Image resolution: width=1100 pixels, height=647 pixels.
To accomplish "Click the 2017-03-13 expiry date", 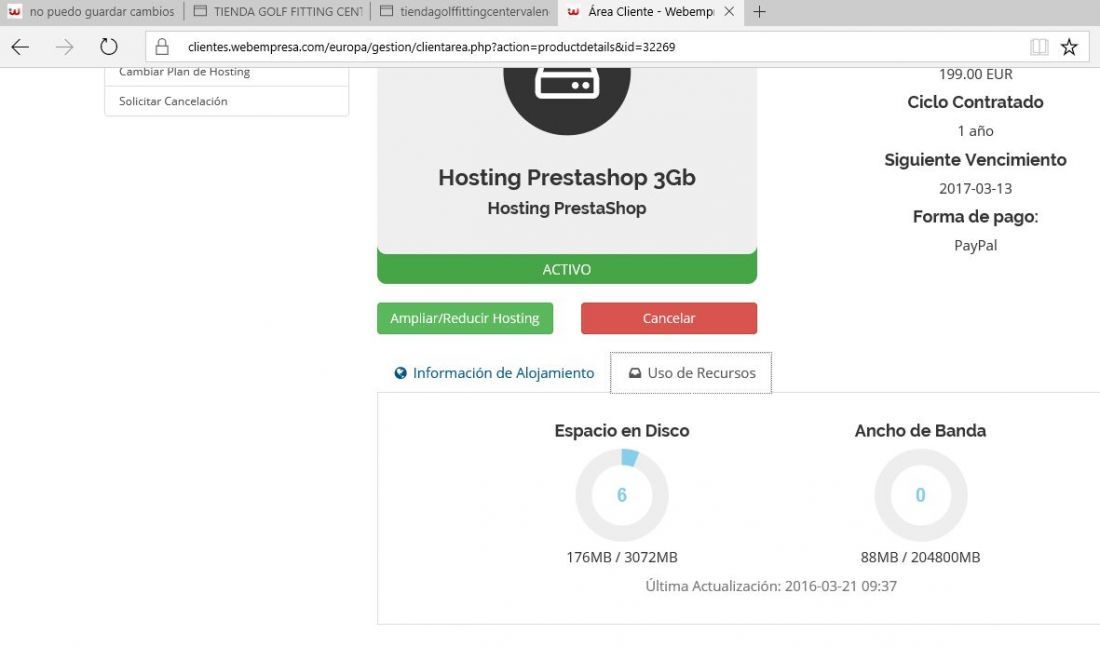I will click(975, 189).
